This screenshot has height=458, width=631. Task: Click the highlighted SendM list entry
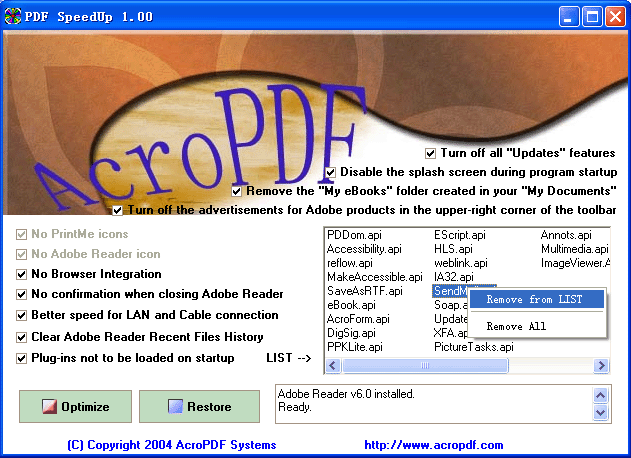click(x=450, y=291)
